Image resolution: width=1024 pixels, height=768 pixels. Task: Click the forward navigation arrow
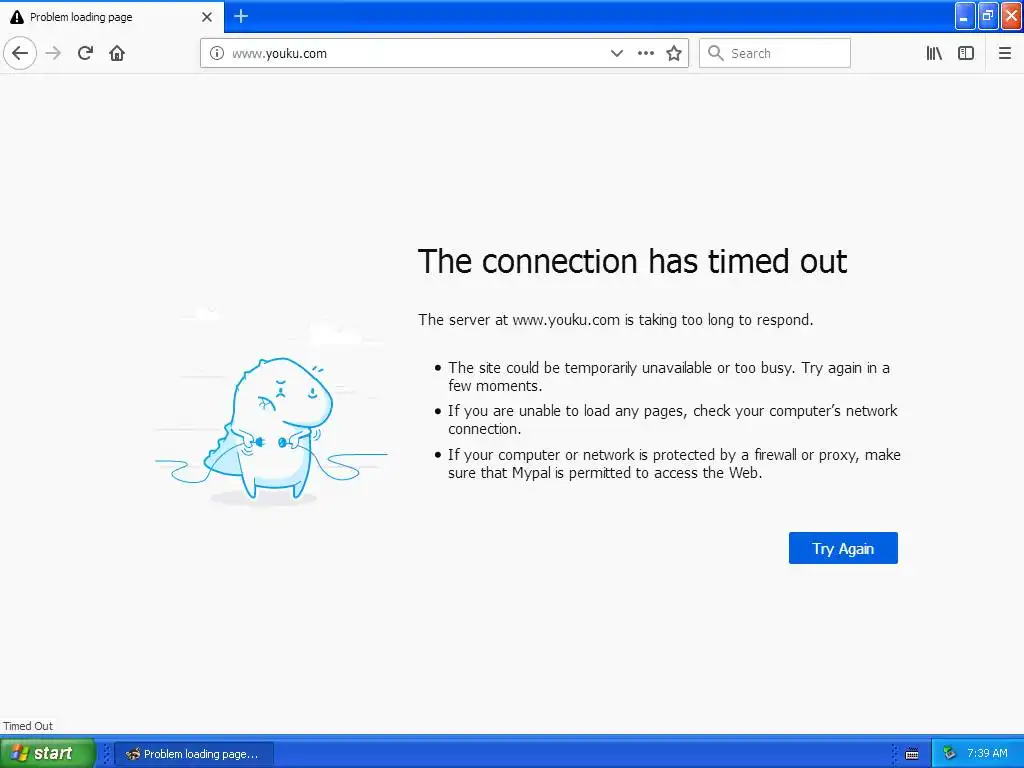click(53, 53)
